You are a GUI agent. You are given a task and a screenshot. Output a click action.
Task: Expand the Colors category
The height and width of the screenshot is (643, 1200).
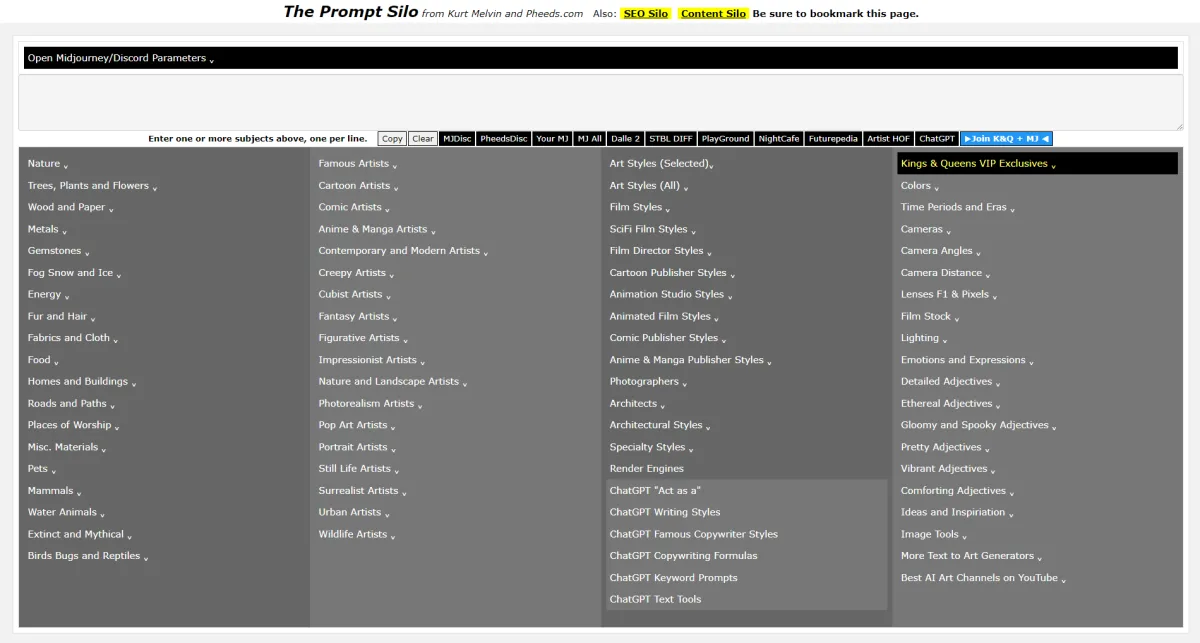[x=920, y=186]
